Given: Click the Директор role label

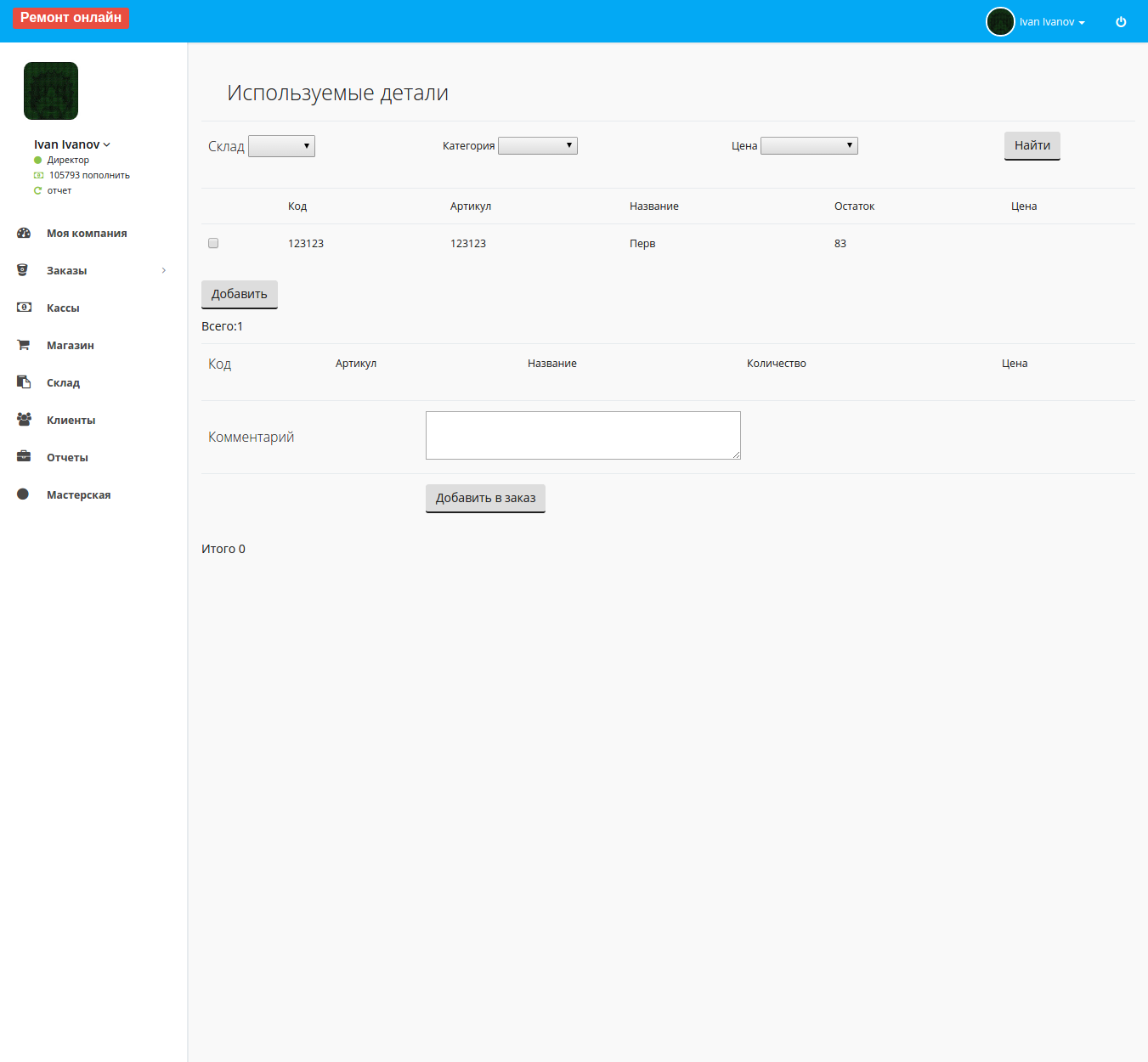Looking at the screenshot, I should (68, 160).
